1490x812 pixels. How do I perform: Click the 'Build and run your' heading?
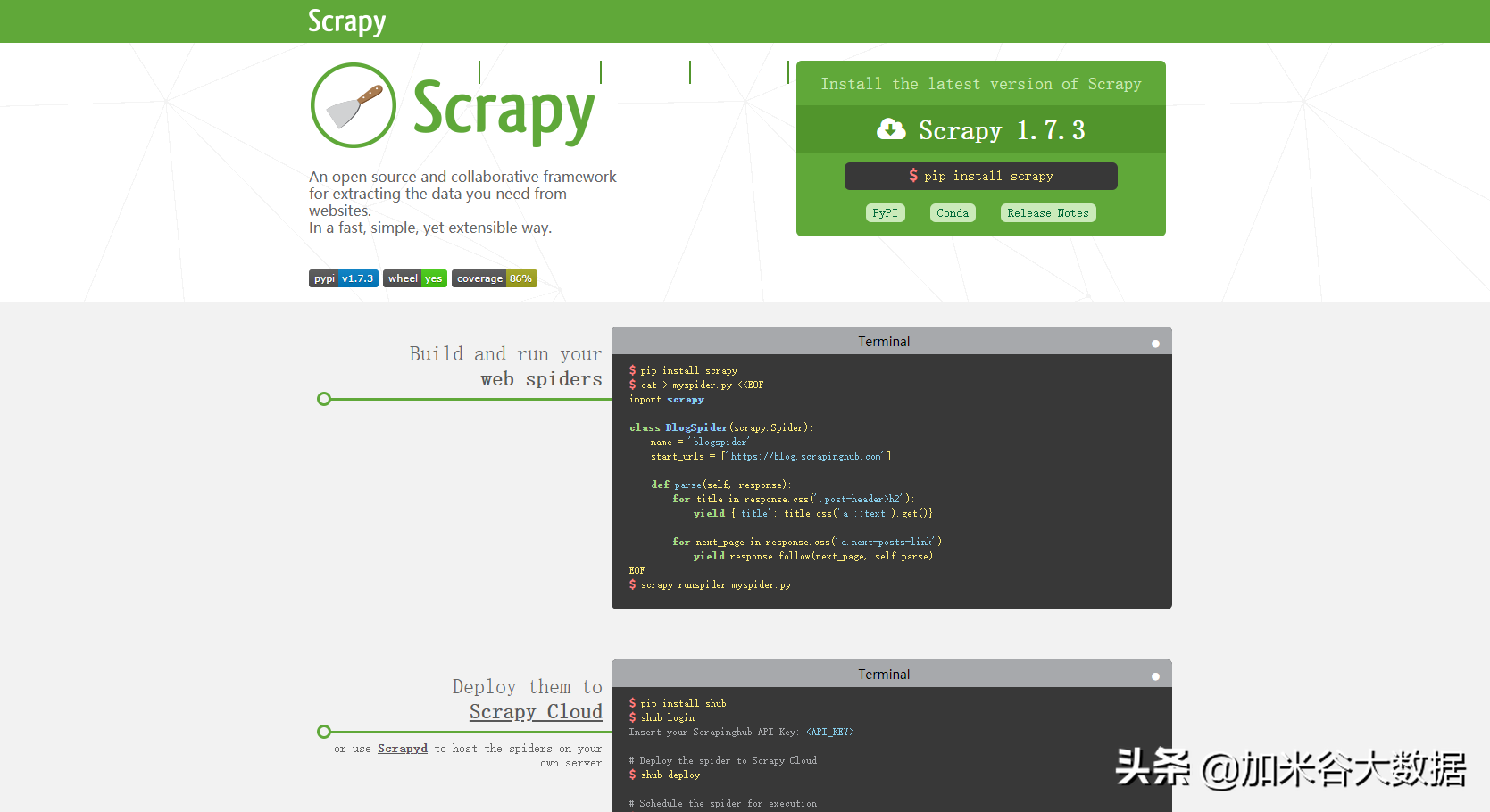(x=505, y=354)
